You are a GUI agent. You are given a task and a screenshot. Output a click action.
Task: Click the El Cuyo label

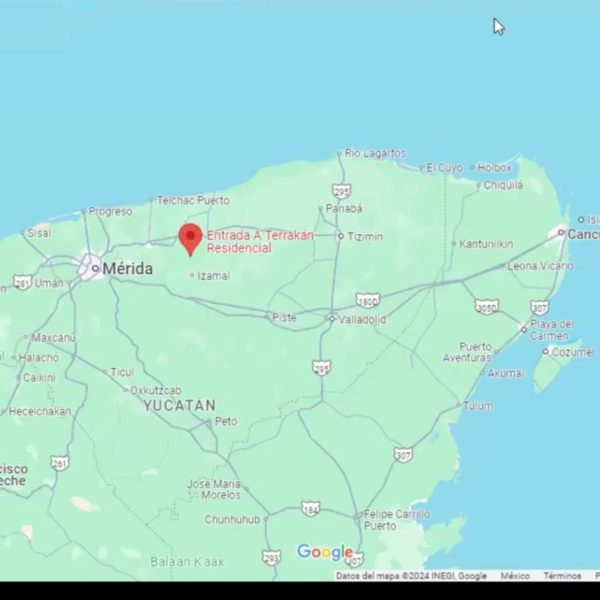pyautogui.click(x=444, y=168)
